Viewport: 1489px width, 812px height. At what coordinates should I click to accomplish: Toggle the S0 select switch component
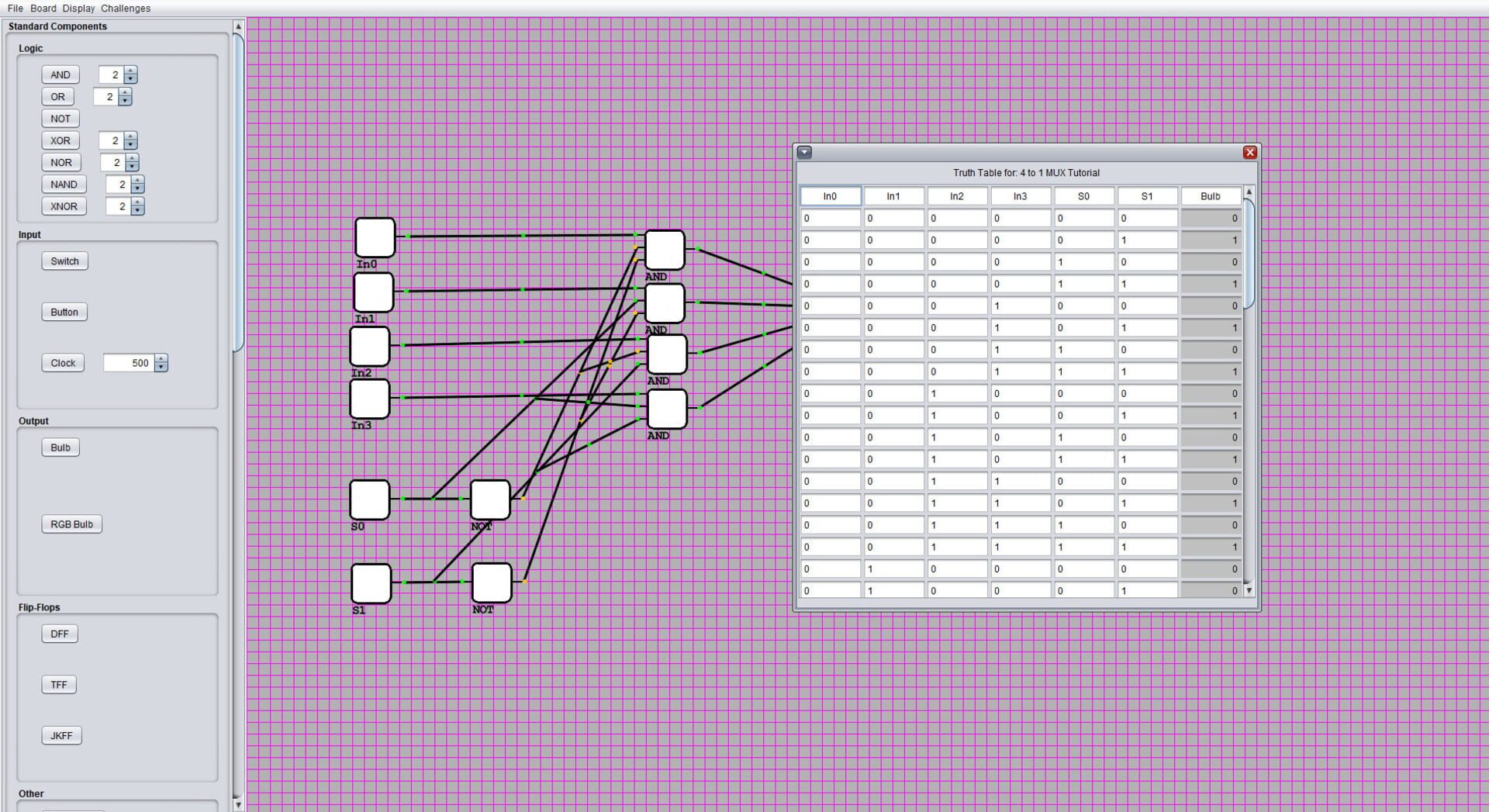click(x=369, y=499)
